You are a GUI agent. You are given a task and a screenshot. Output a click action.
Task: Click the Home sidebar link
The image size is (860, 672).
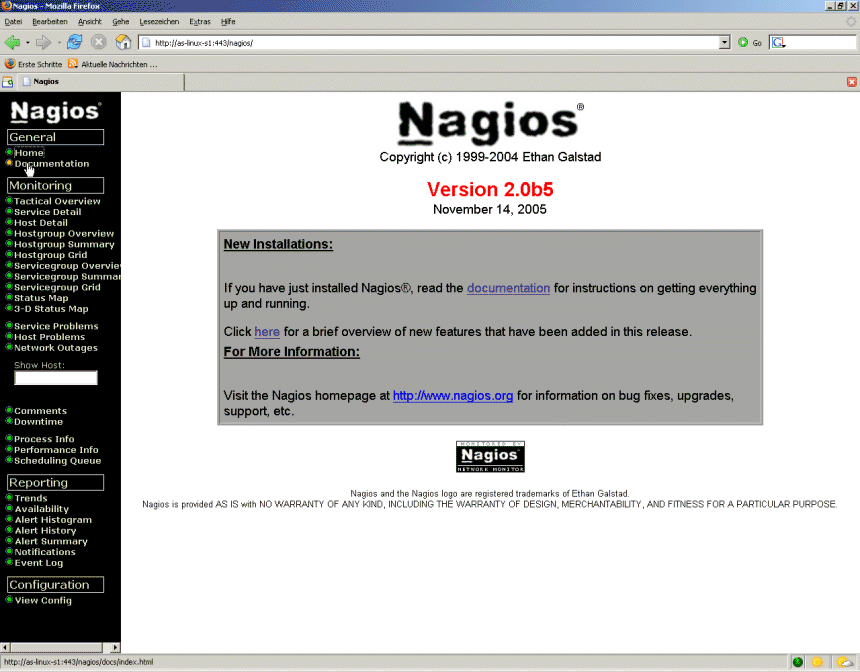[29, 153]
